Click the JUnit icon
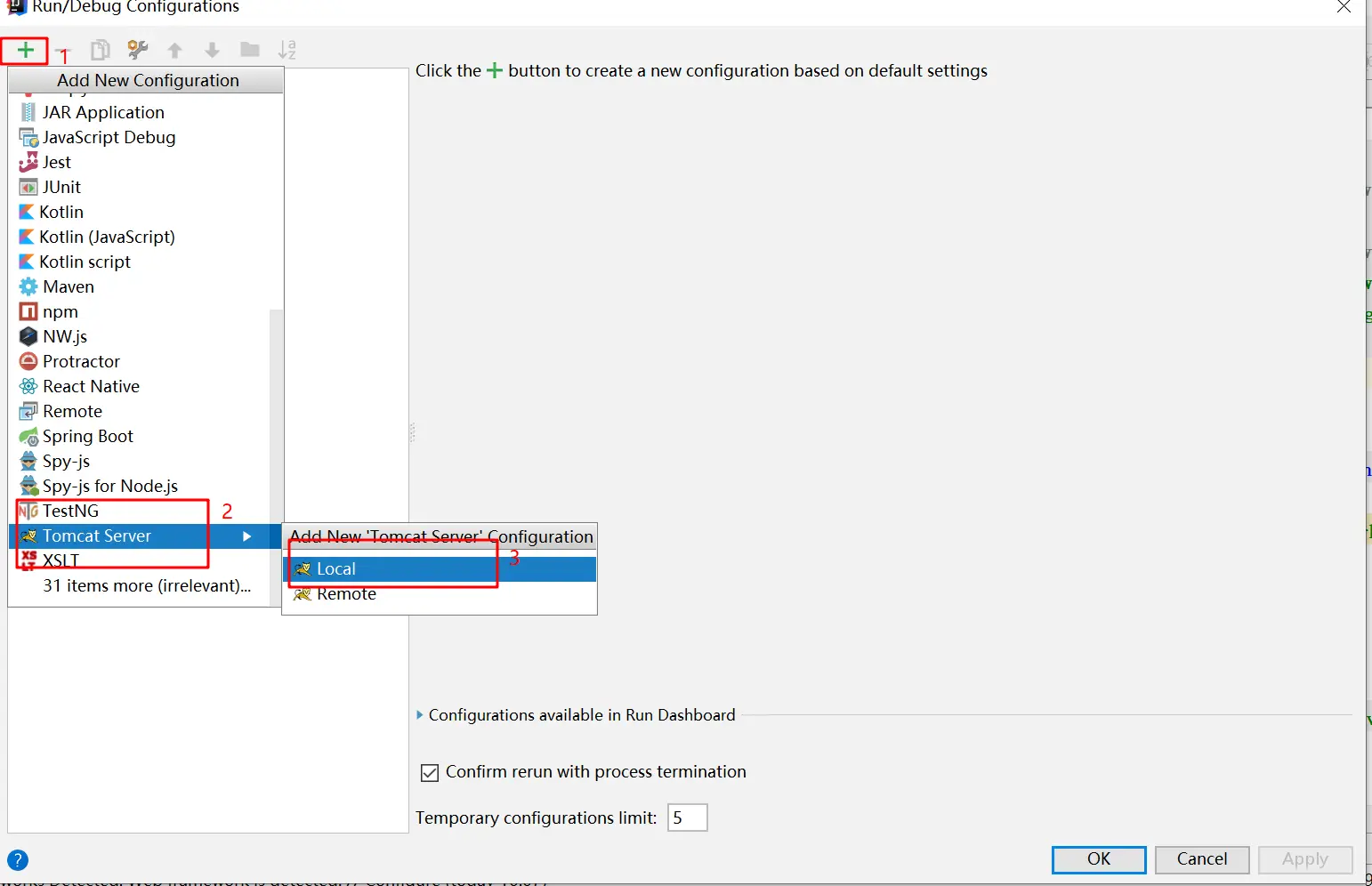 (28, 187)
